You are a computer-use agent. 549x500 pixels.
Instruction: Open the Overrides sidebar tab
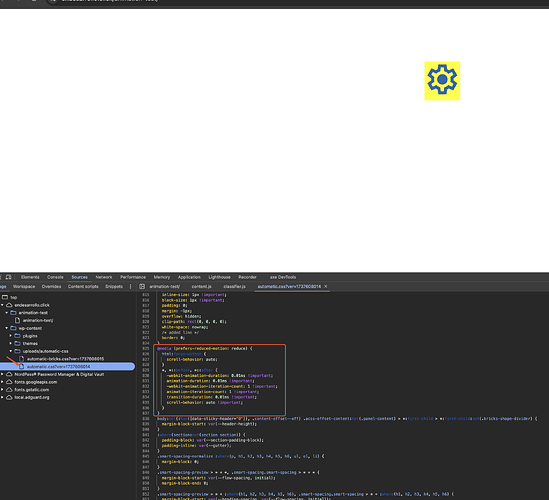(x=51, y=286)
